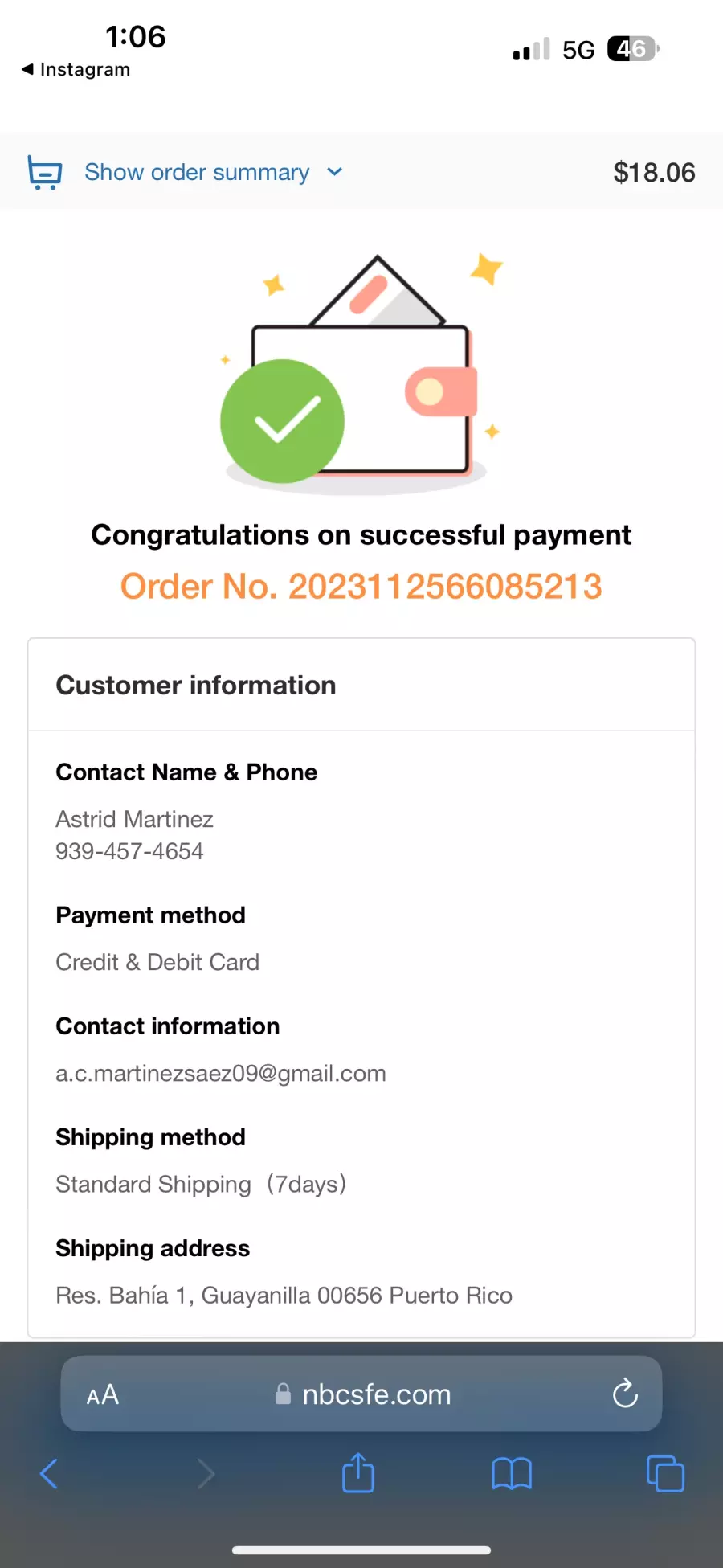Tap the Guayanilla shipping address text

[x=284, y=1296]
